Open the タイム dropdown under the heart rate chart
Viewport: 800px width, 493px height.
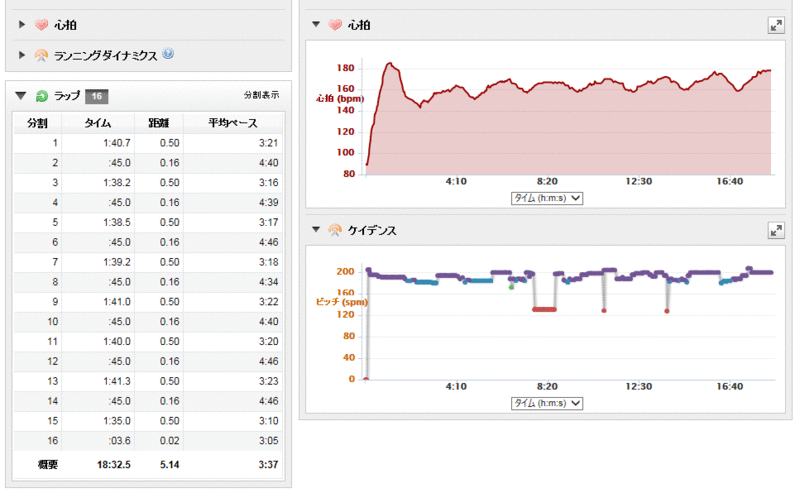pyautogui.click(x=546, y=198)
